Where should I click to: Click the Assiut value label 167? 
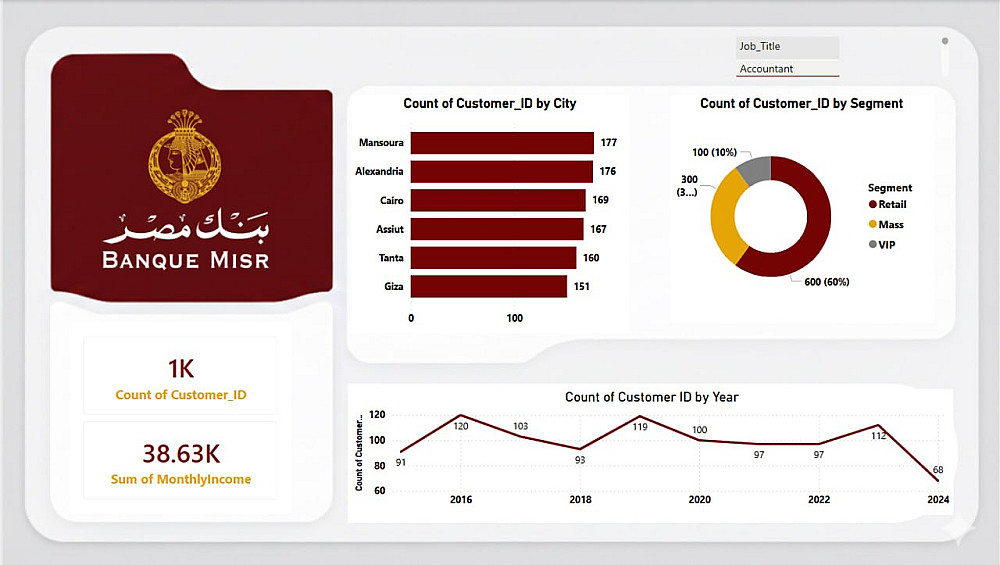click(x=598, y=229)
